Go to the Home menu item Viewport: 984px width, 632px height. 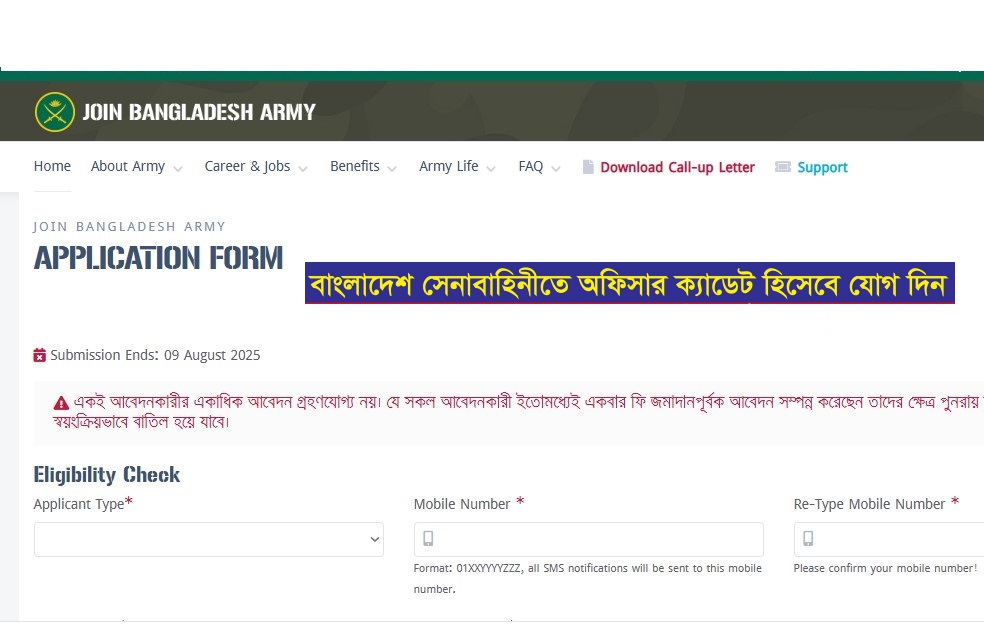(x=52, y=166)
